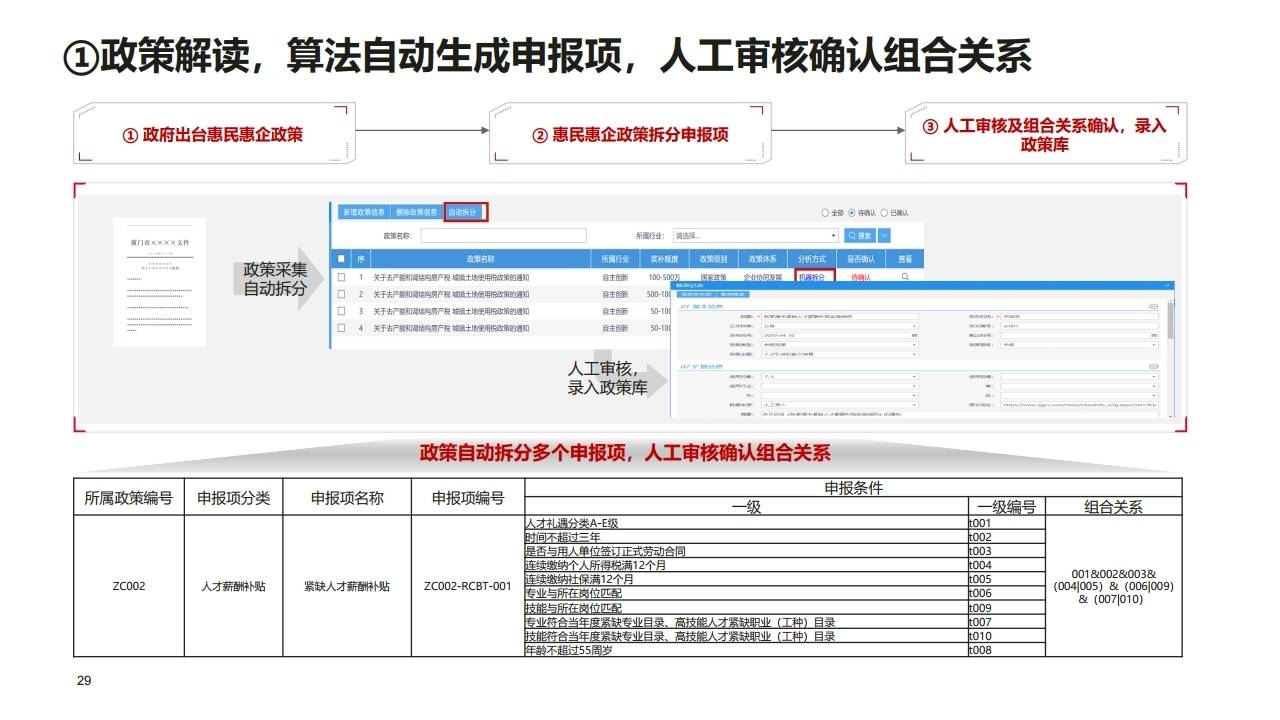Viewport: 1280px width, 720px height.
Task: Click the dialog's vertical scrollbar
Action: pyautogui.click(x=1170, y=320)
